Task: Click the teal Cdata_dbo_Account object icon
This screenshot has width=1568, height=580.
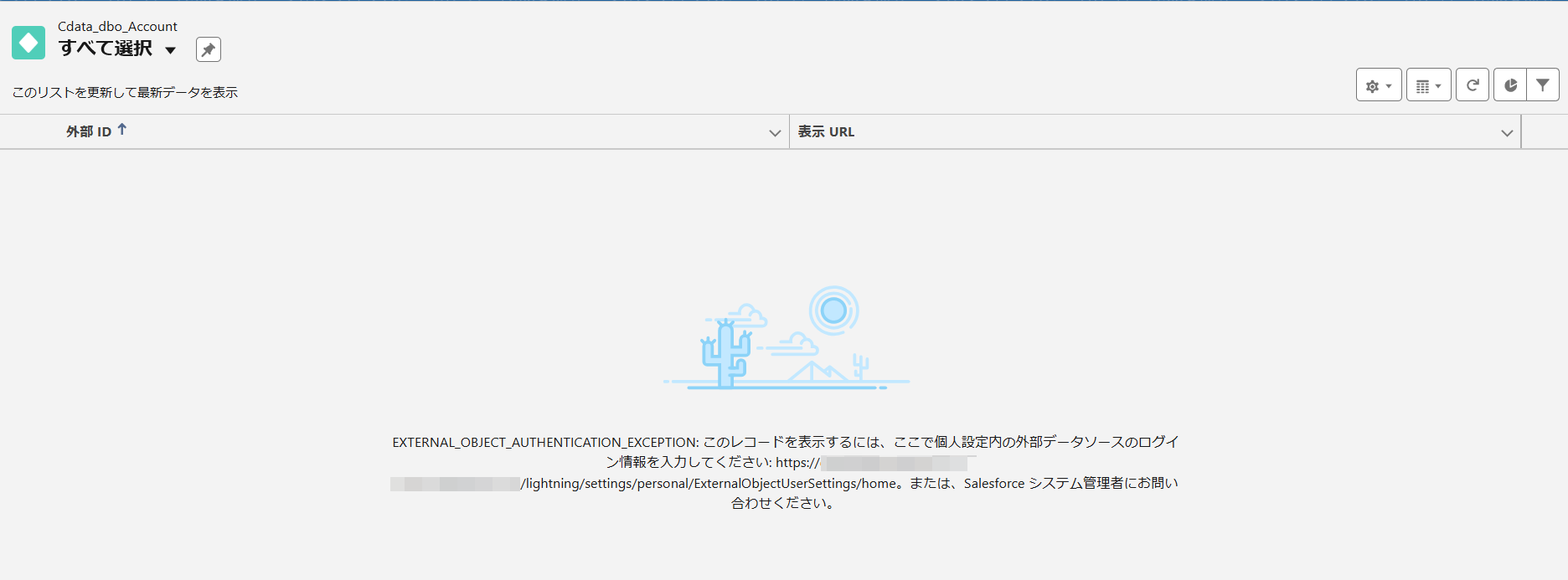Action: 28,43
